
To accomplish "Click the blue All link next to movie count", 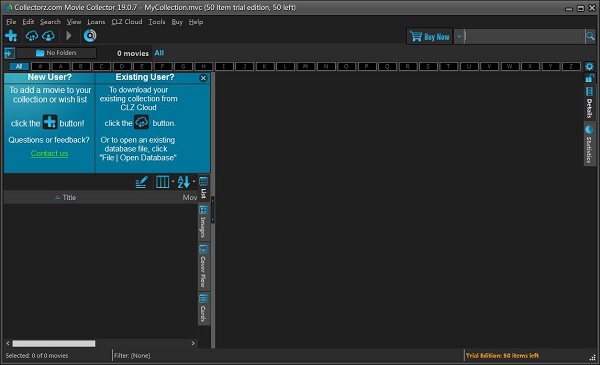I will click(x=159, y=53).
